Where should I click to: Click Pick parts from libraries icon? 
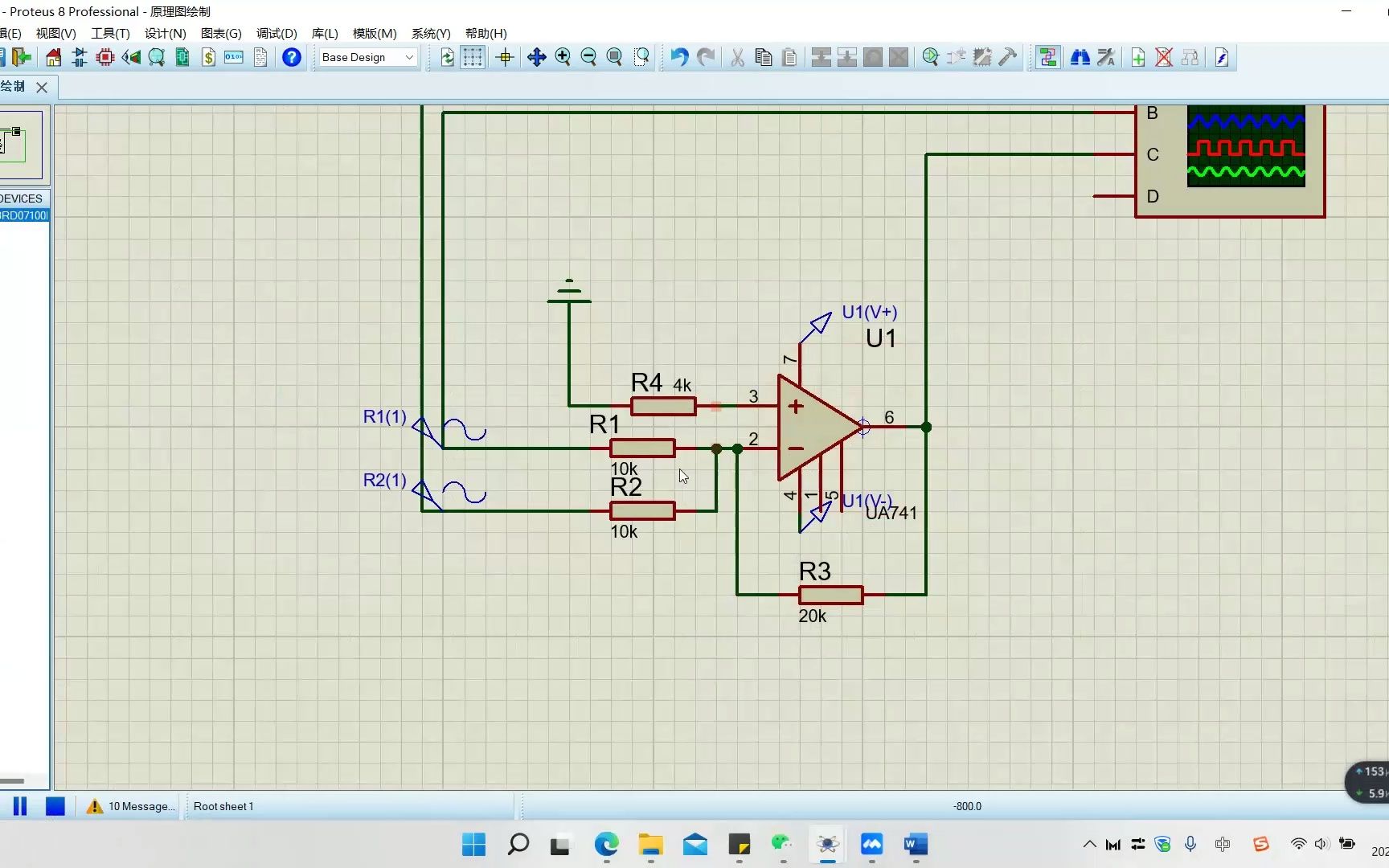(x=931, y=57)
